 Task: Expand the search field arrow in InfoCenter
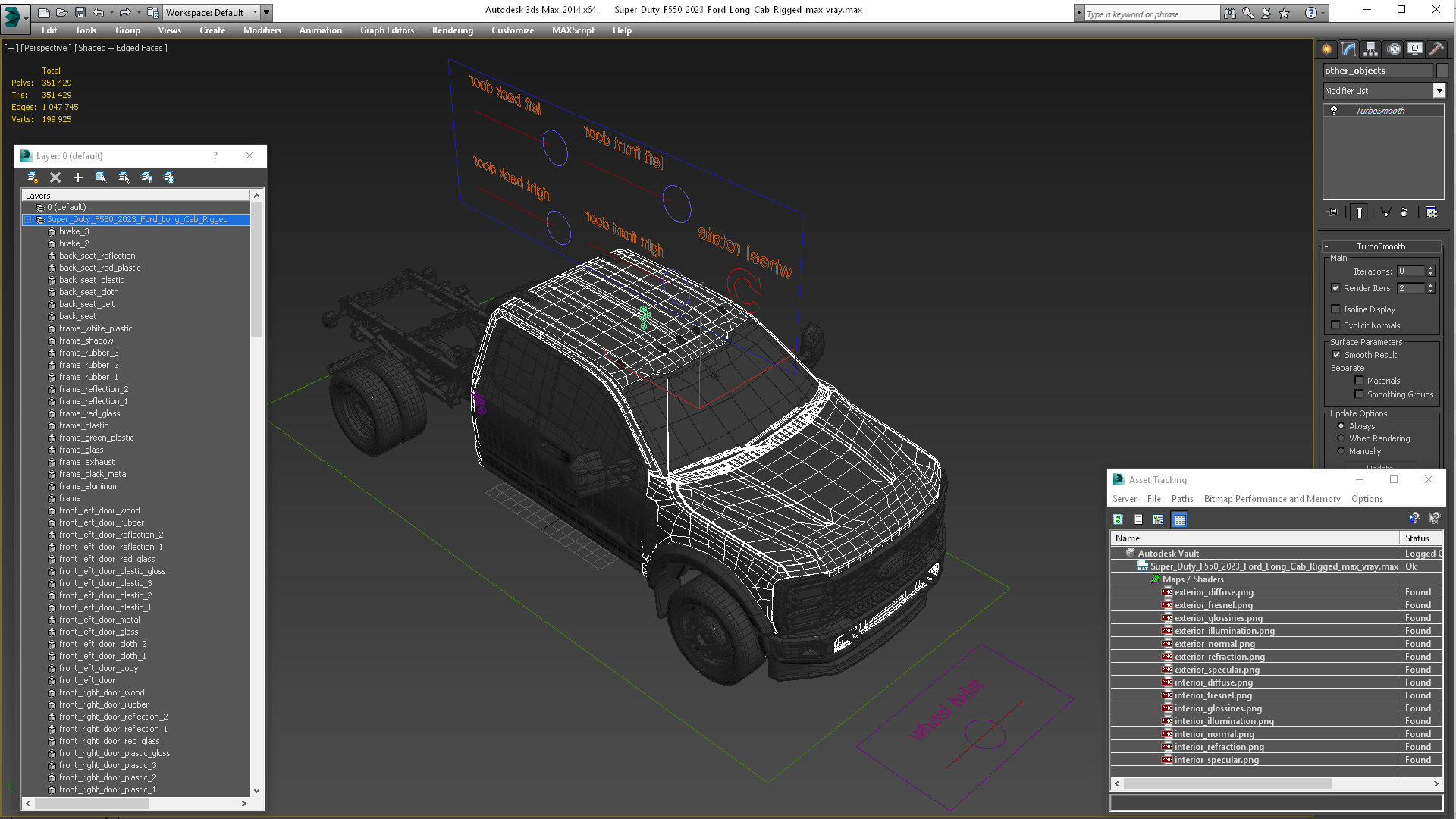[x=1078, y=13]
